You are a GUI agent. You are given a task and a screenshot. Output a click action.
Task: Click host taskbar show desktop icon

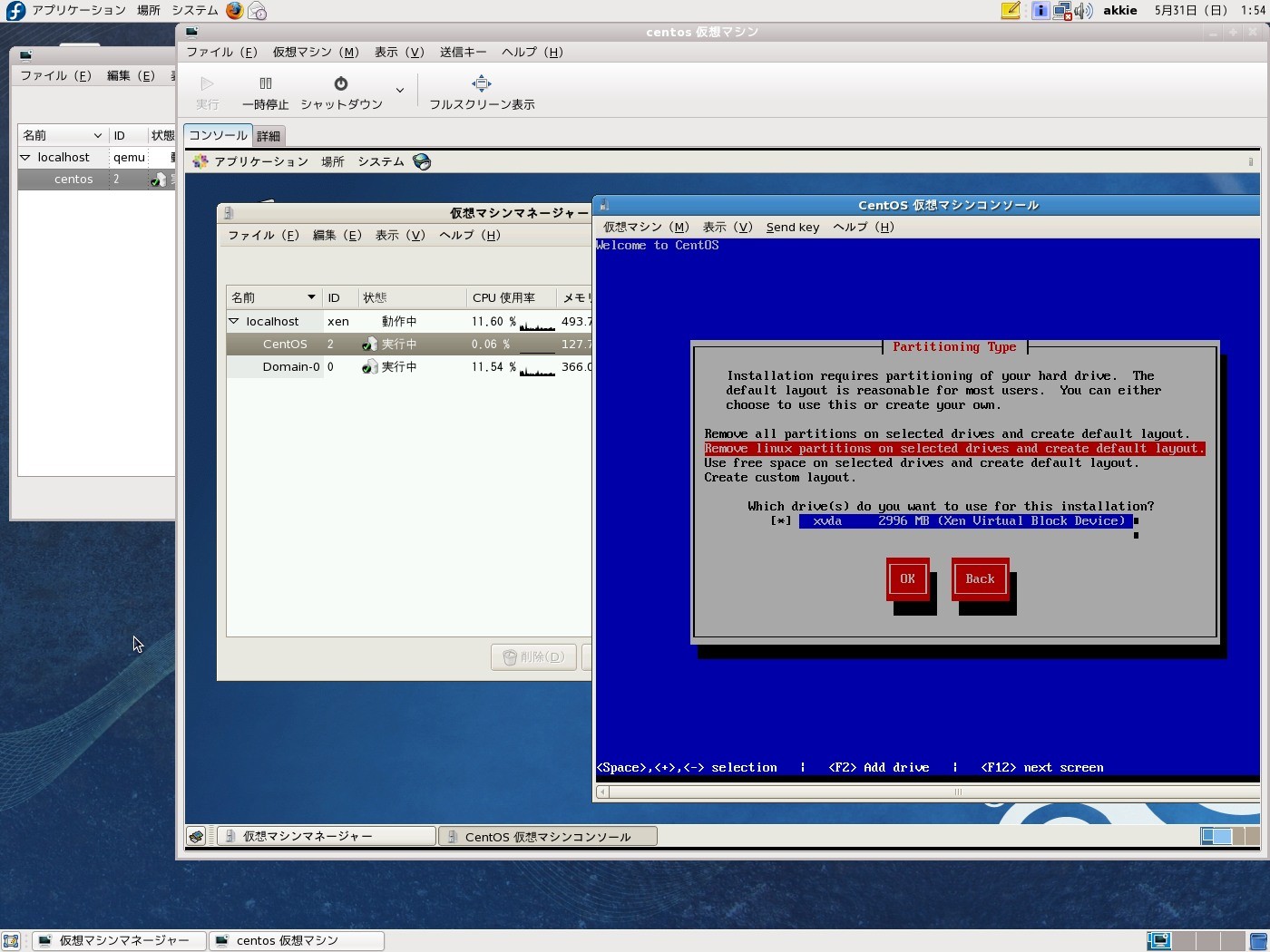[x=11, y=941]
